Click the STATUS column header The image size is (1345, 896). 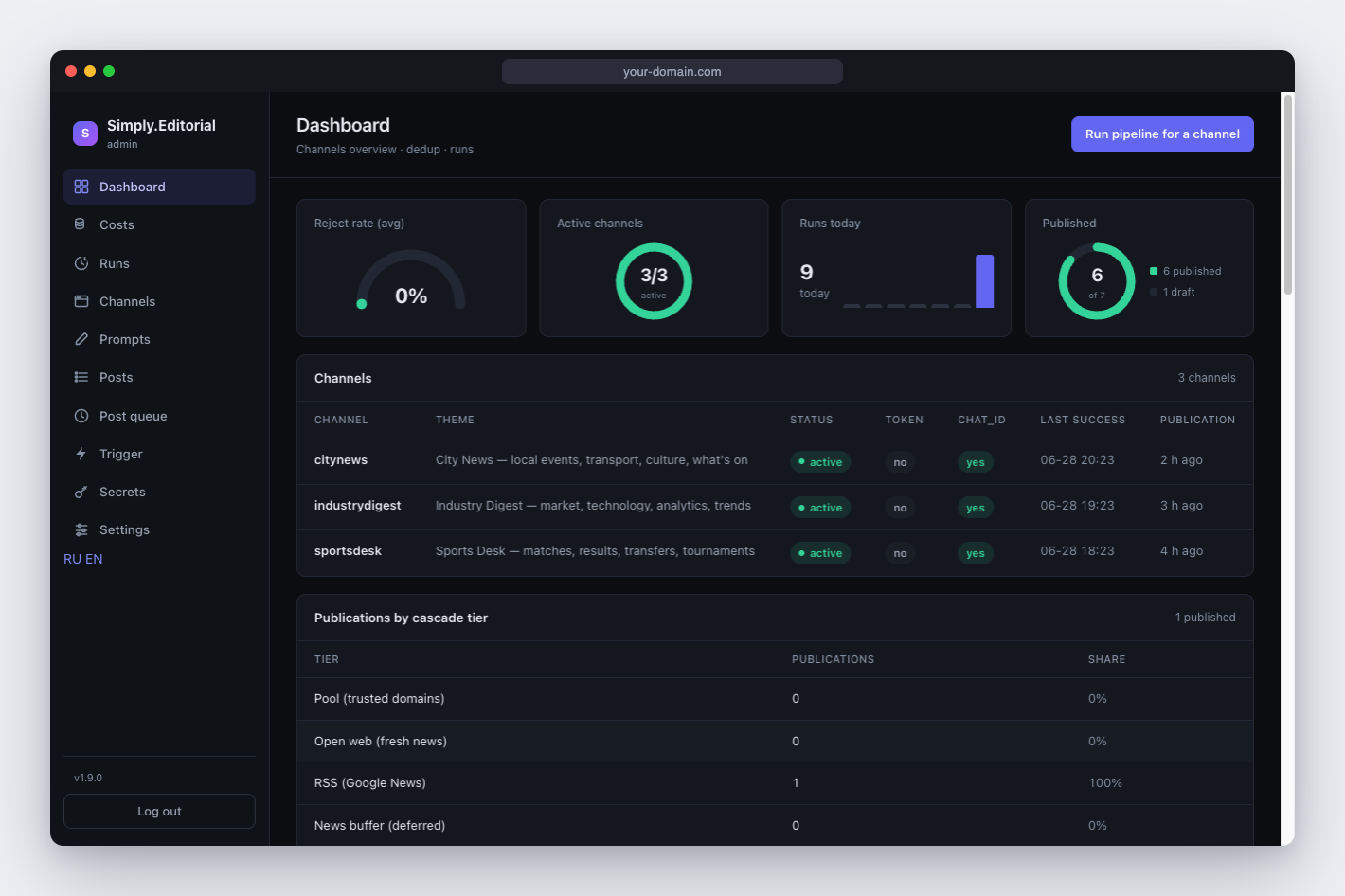click(x=812, y=420)
